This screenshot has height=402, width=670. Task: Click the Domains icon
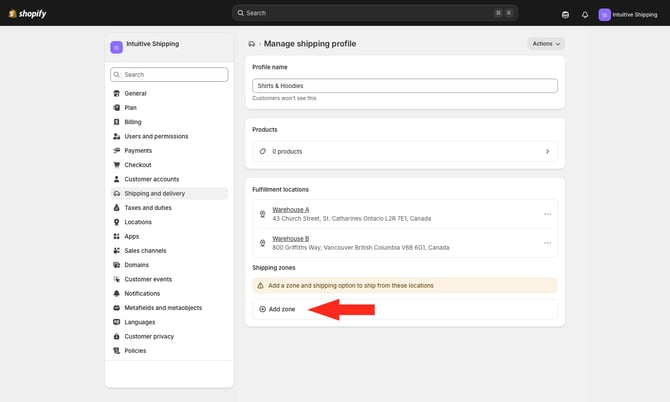[116, 265]
